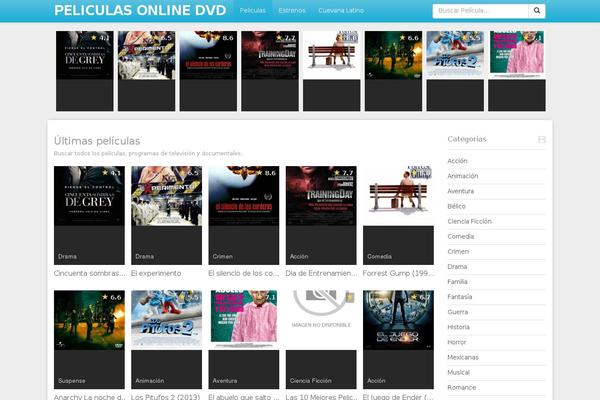Open the Peliculas menu item
Image resolution: width=600 pixels, height=400 pixels.
[253, 11]
